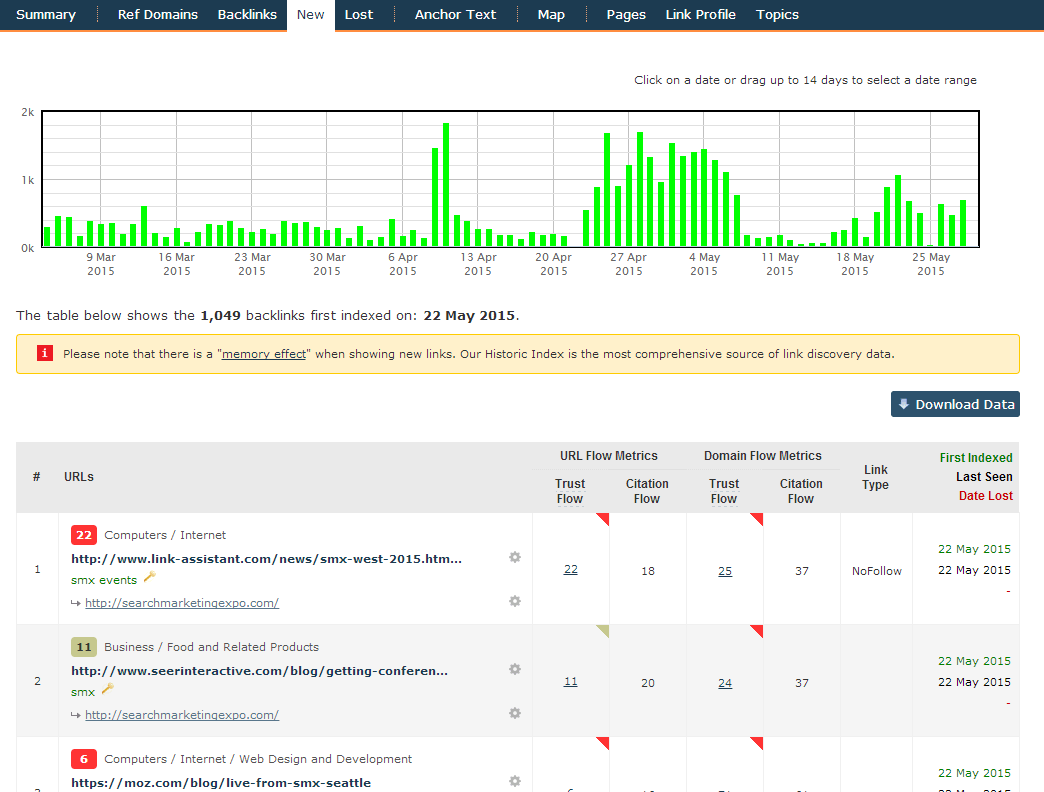Click the Trust Flow header under URL Flow Metrics

pyautogui.click(x=570, y=491)
